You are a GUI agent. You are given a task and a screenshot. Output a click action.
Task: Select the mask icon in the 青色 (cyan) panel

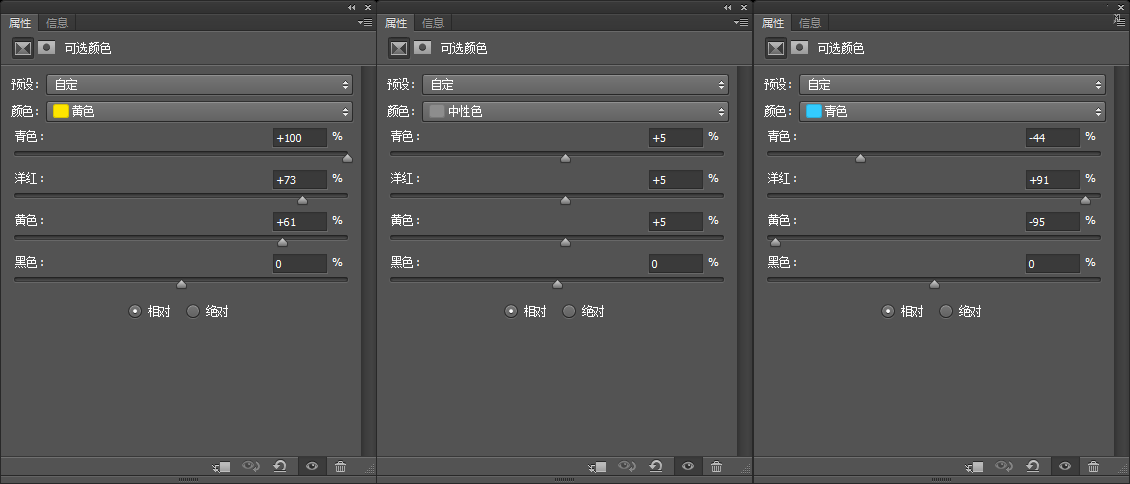point(799,47)
